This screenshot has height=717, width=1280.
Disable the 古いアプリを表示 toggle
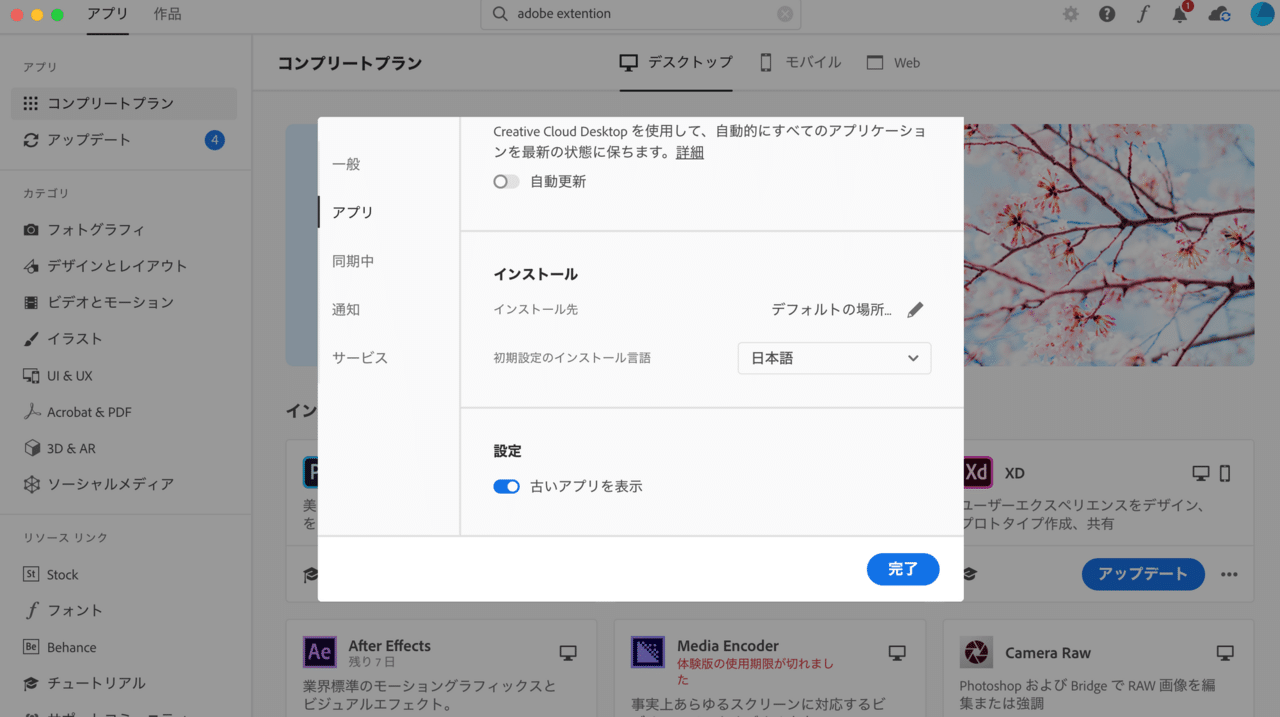[x=506, y=487]
